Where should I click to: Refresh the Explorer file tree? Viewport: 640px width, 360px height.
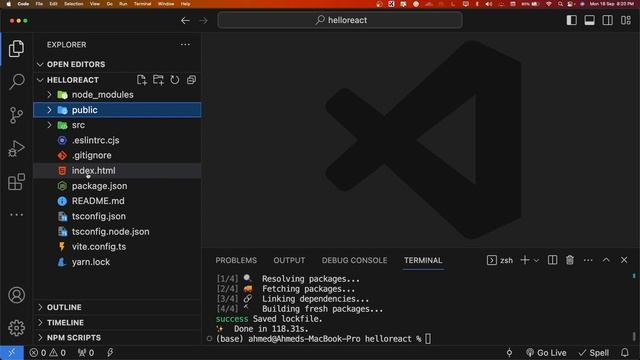point(175,80)
